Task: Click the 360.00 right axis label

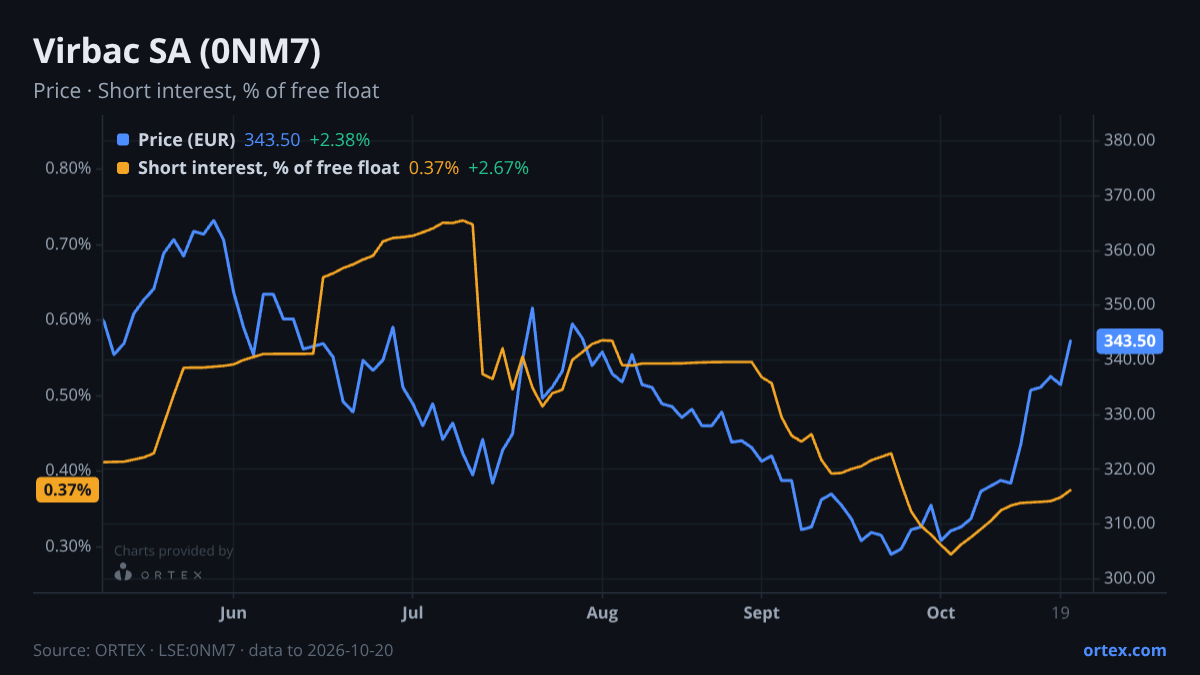Action: [1130, 250]
